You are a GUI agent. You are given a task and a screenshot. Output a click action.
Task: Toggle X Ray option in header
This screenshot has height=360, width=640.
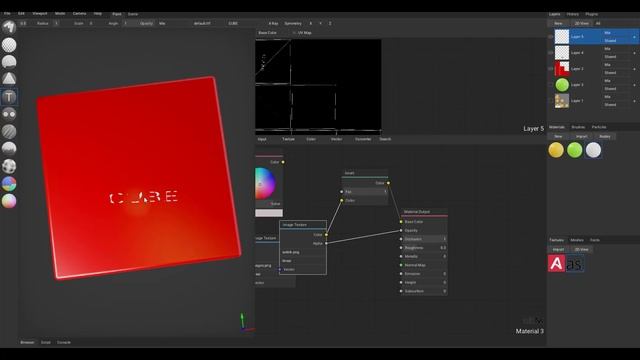pos(273,23)
